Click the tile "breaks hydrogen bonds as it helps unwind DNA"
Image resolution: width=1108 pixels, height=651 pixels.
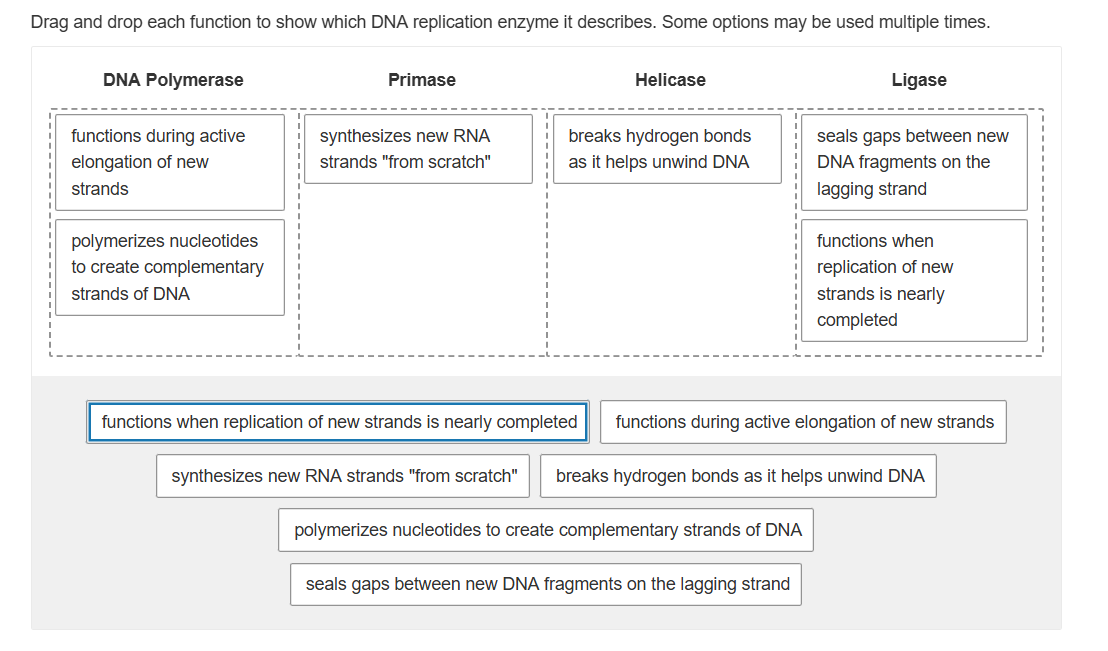[738, 475]
